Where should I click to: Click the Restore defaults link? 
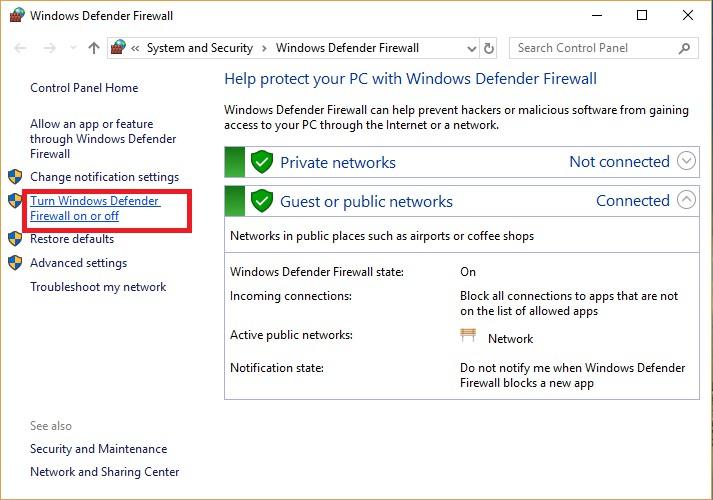click(72, 239)
